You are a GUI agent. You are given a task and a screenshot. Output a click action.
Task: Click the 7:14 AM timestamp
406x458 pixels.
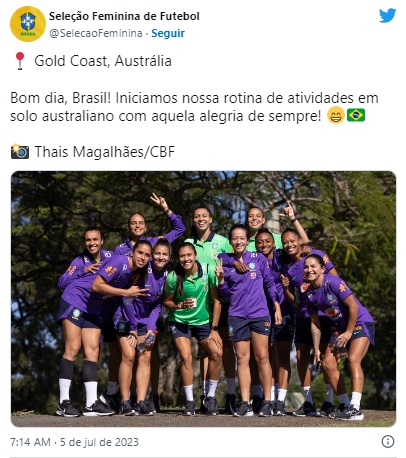click(30, 442)
